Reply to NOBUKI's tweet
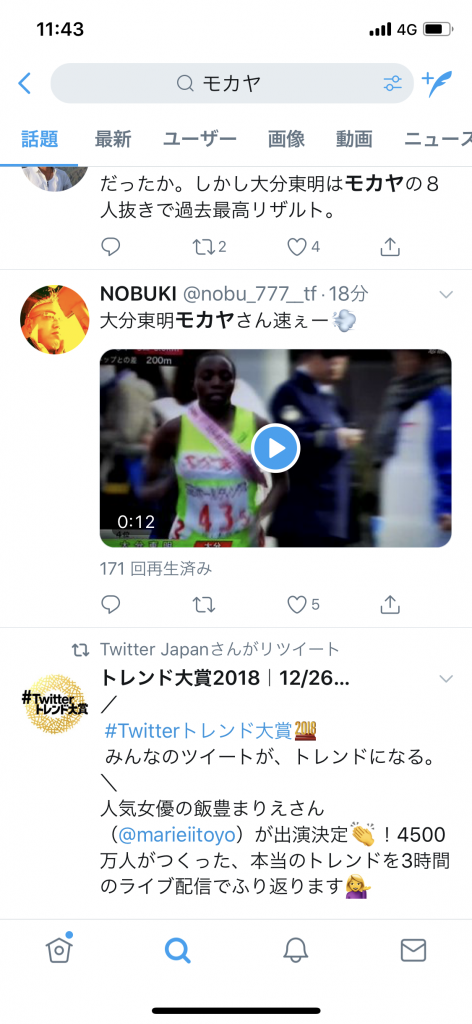 coord(110,605)
